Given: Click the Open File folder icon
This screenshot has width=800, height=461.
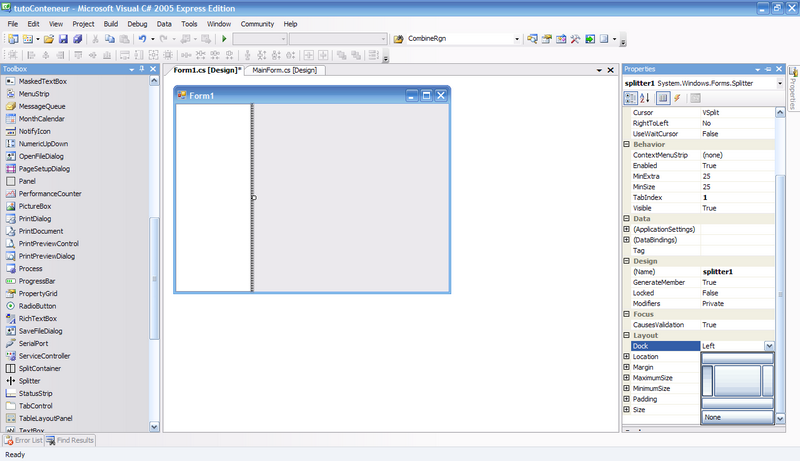Looking at the screenshot, I should point(48,39).
